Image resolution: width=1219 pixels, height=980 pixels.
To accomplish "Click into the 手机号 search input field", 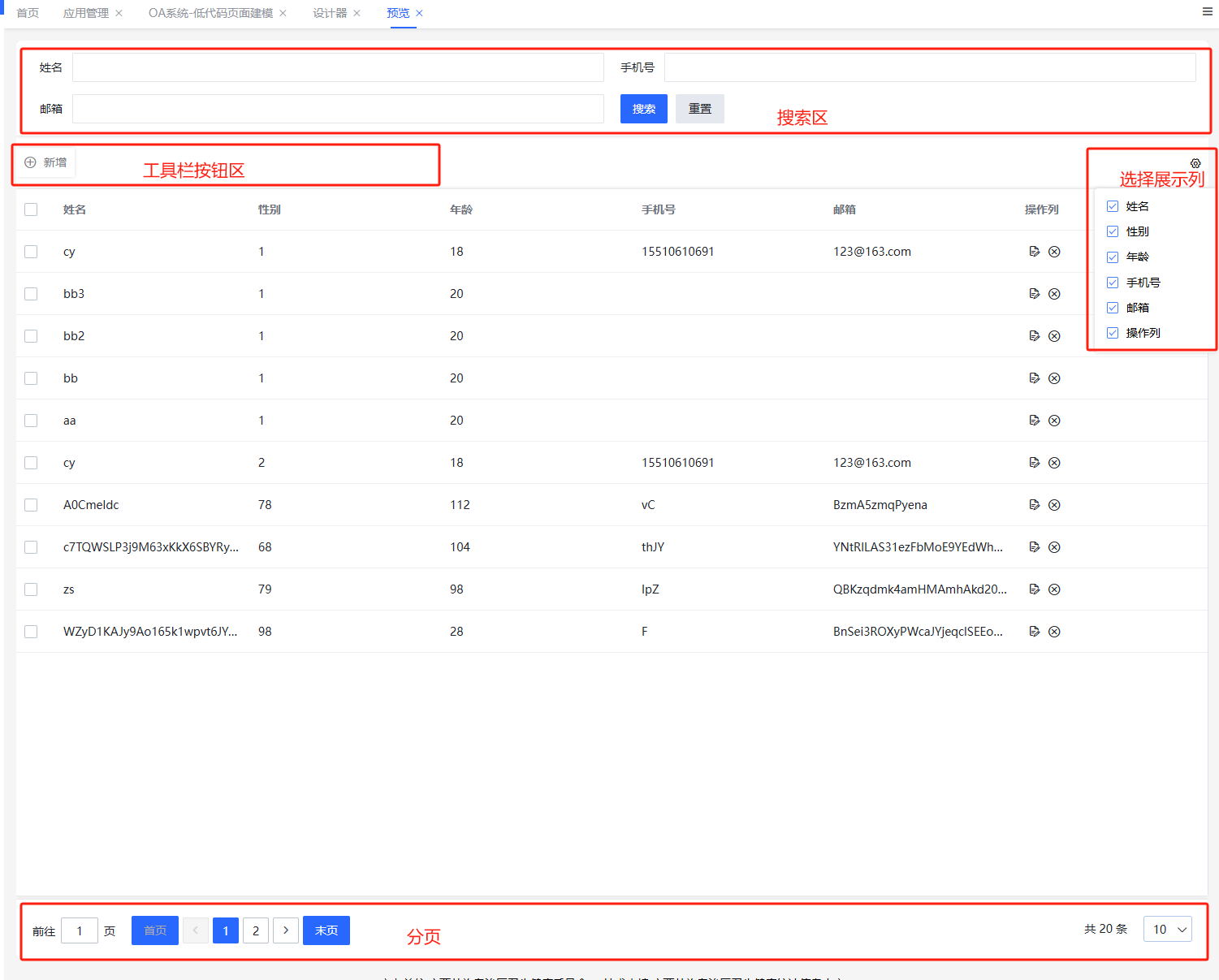I will click(x=929, y=67).
